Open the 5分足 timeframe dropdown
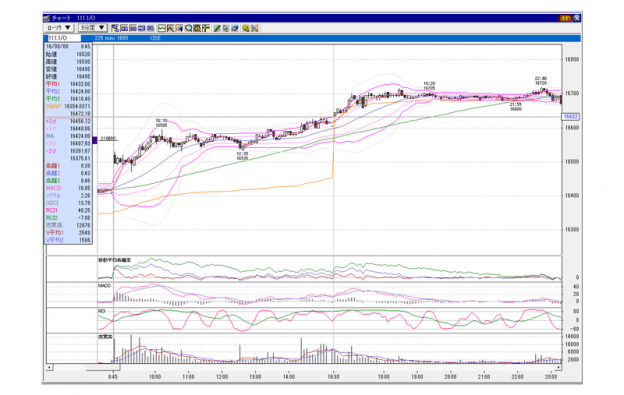The image size is (624, 395). (x=92, y=28)
